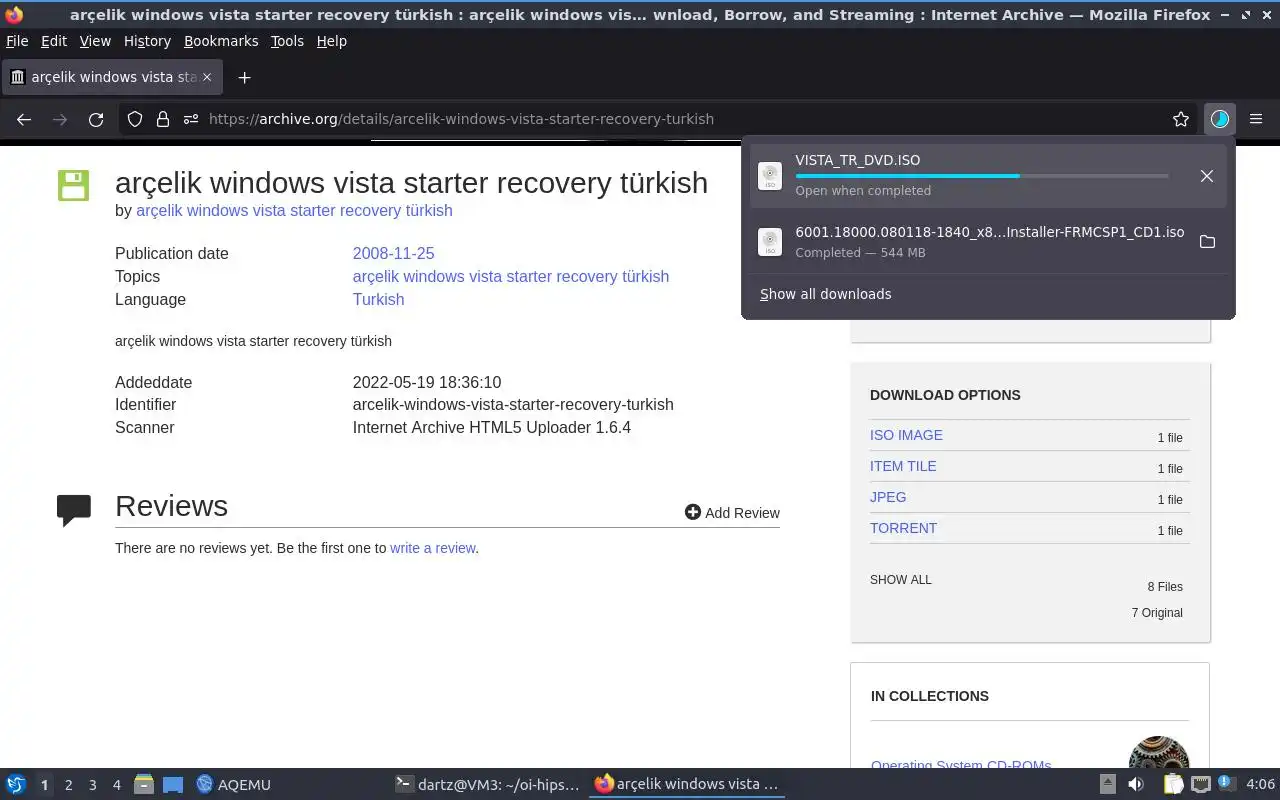This screenshot has width=1280, height=800.
Task: Open a new tab with plus button
Action: point(244,77)
